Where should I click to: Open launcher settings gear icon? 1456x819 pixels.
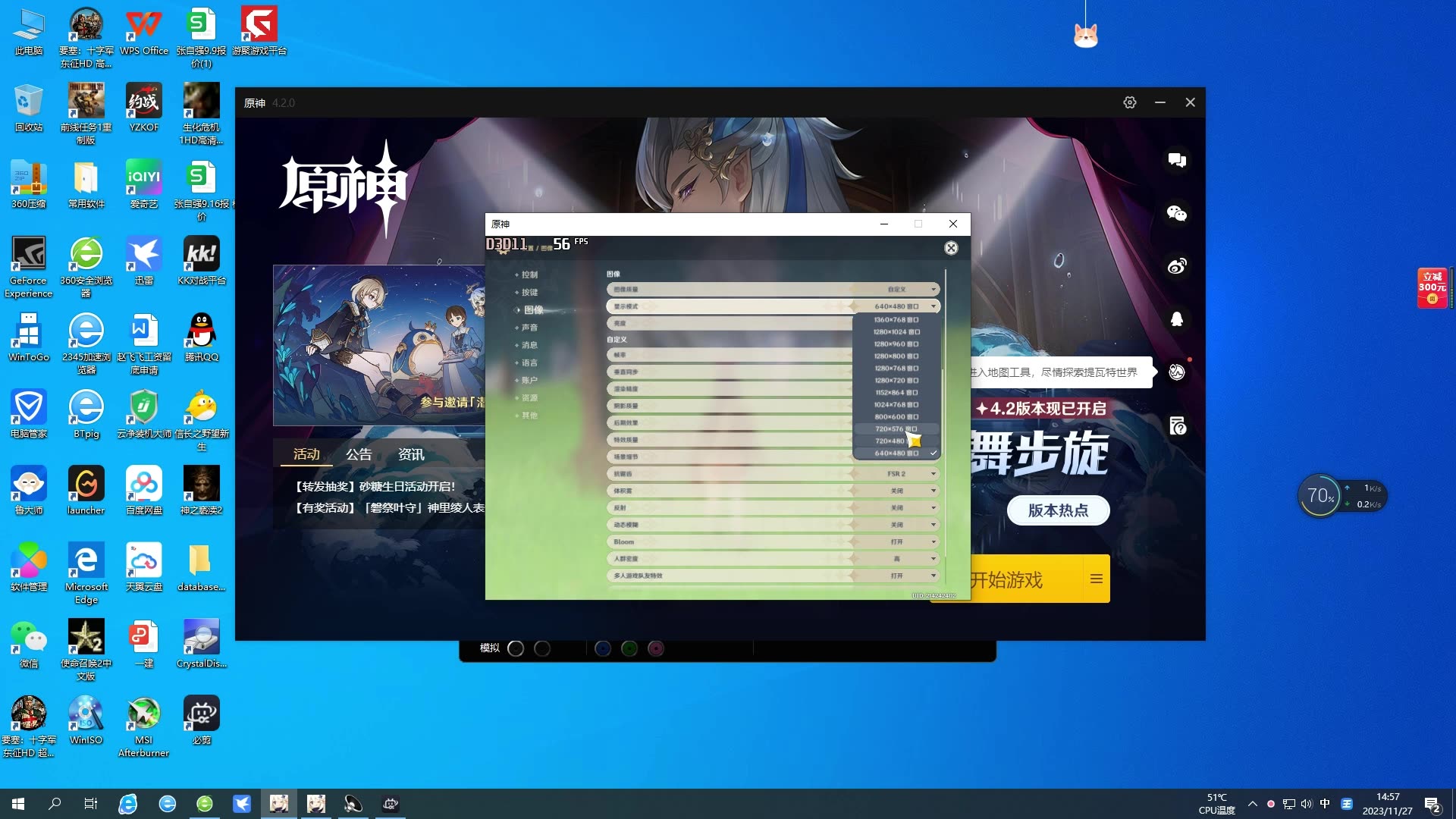click(x=1130, y=102)
